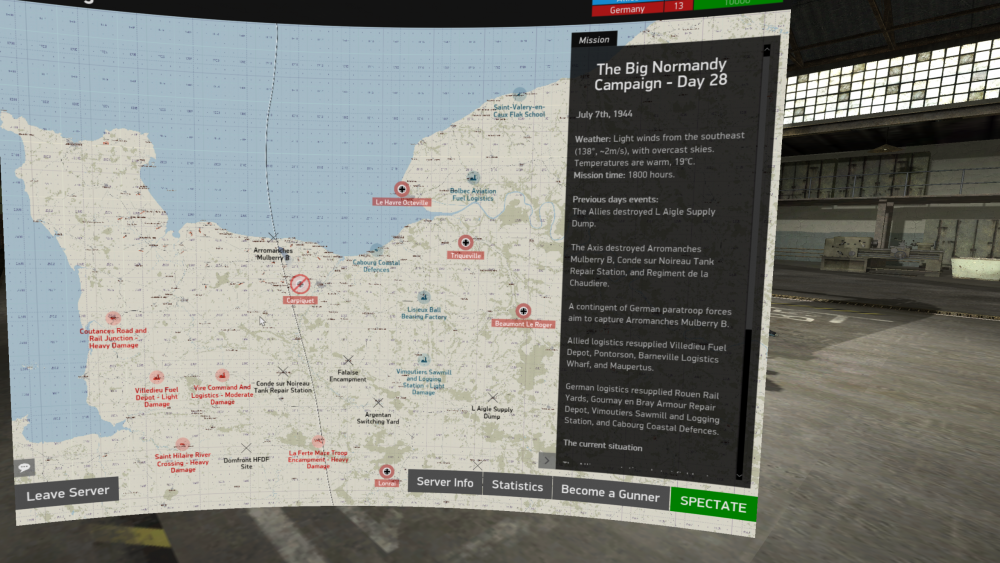Click the Saint Hilaire River Crossing icon
Viewport: 1000px width, 563px height.
182,443
